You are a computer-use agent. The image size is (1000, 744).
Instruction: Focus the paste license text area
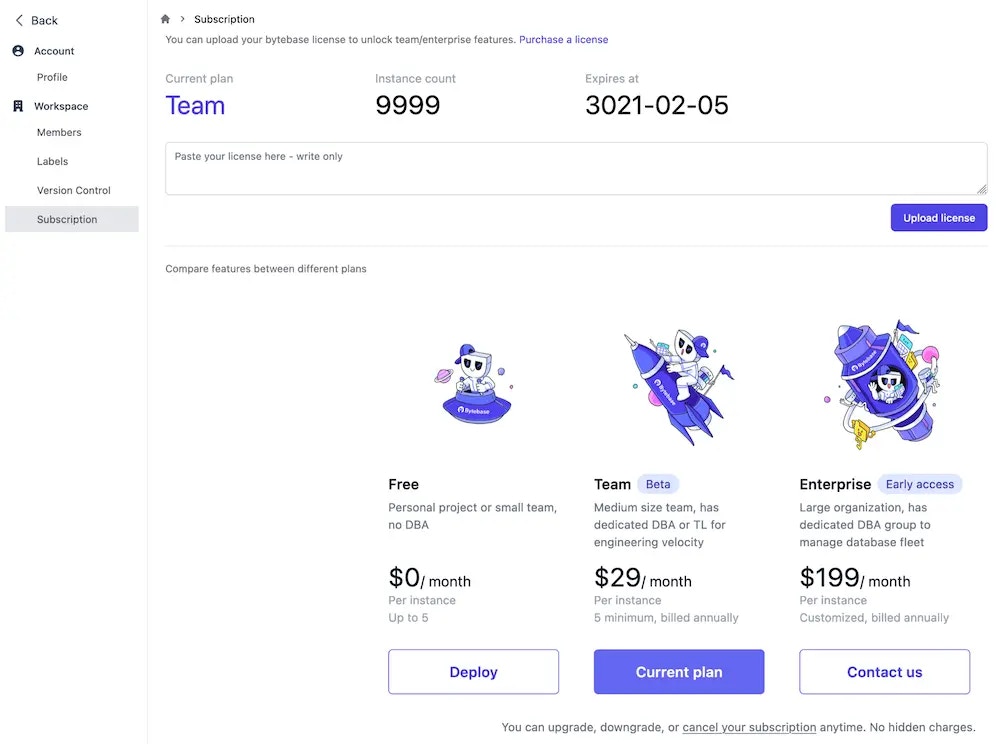click(576, 168)
